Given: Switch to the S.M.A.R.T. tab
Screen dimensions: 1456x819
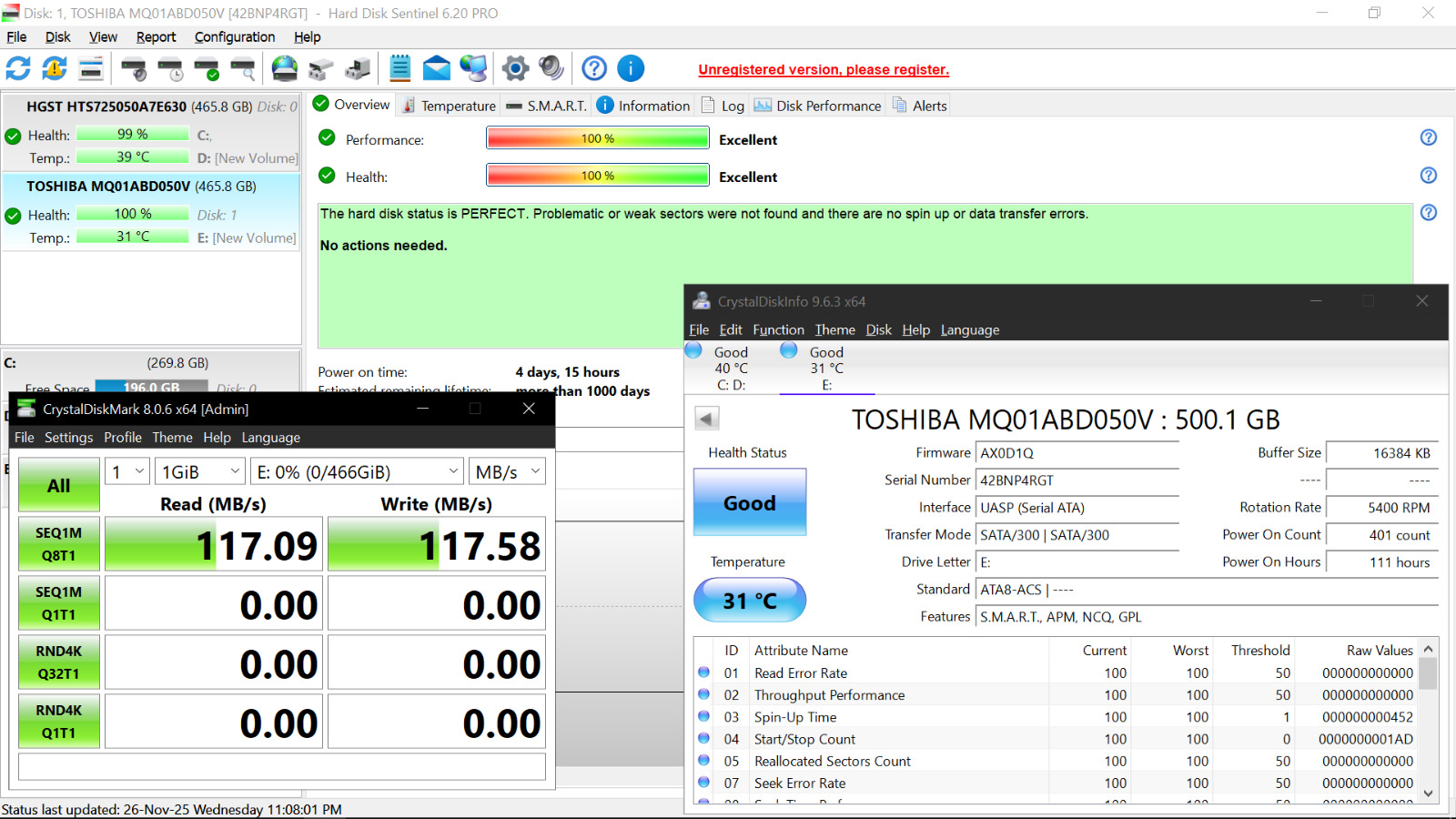Looking at the screenshot, I should click(547, 106).
